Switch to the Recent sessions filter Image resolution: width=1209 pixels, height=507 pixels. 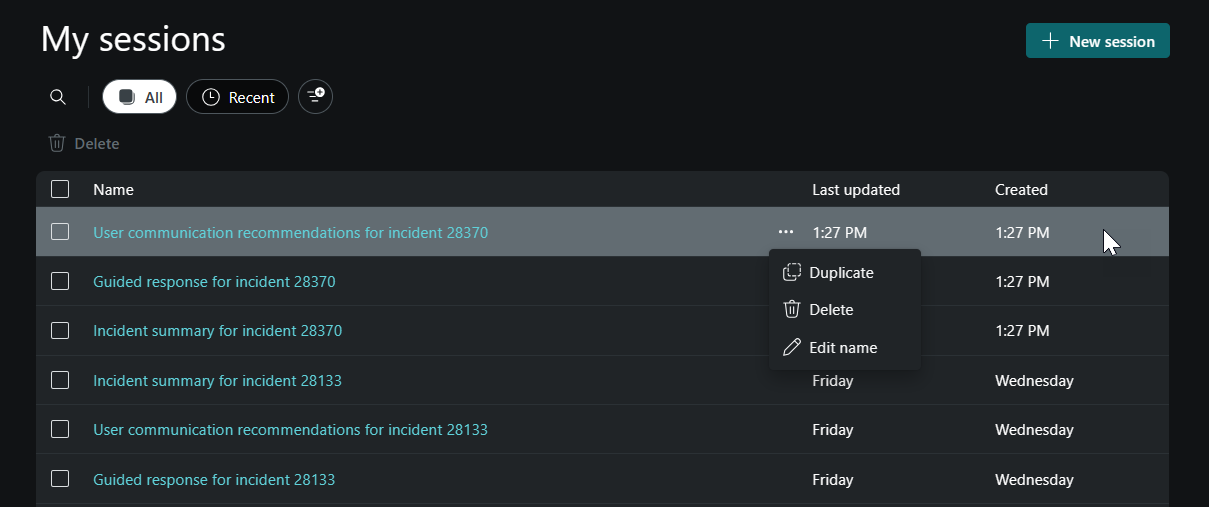(238, 97)
